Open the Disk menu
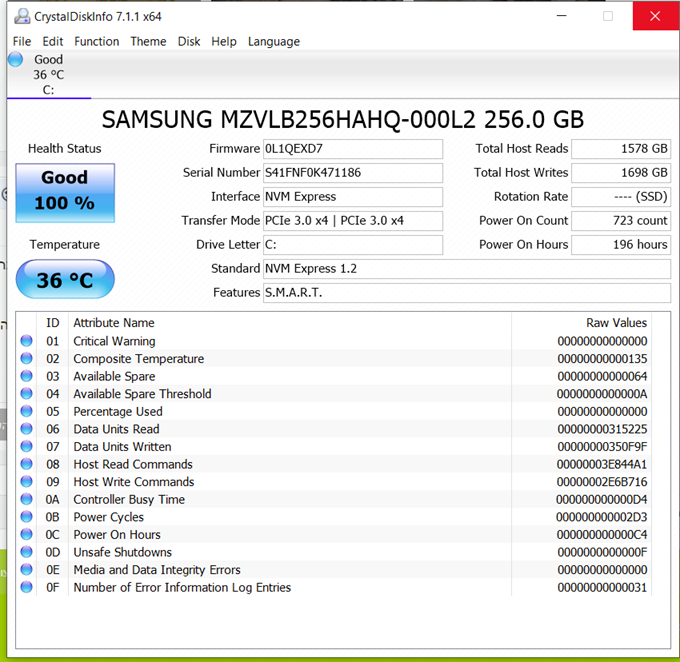The height and width of the screenshot is (662, 680). point(189,42)
